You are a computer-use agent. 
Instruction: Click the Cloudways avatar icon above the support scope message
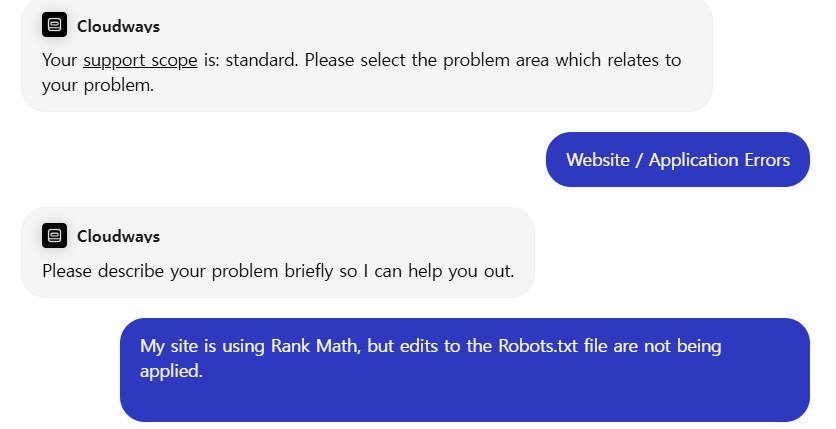pyautogui.click(x=54, y=25)
